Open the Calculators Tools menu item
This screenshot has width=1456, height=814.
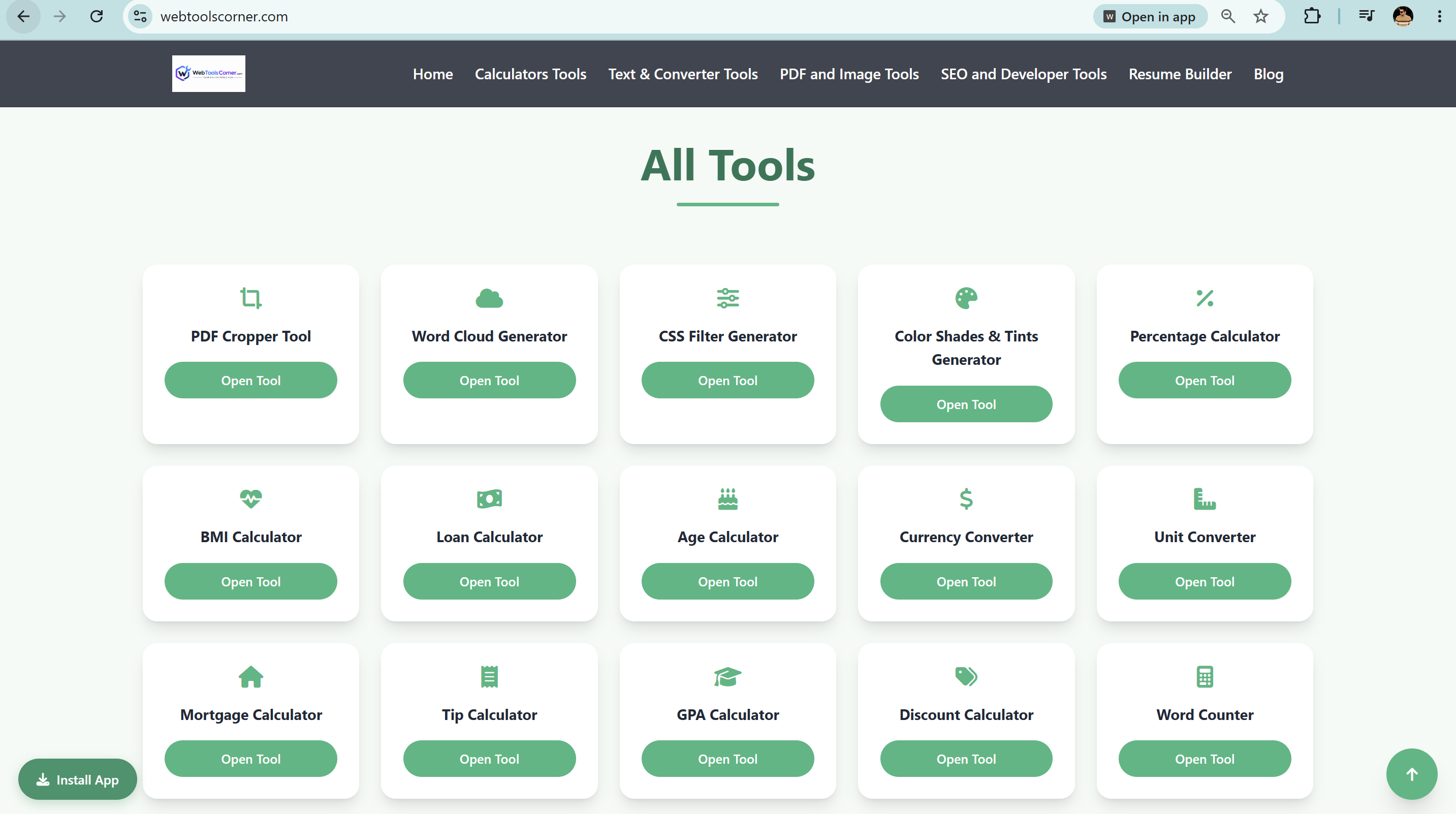pyautogui.click(x=530, y=74)
